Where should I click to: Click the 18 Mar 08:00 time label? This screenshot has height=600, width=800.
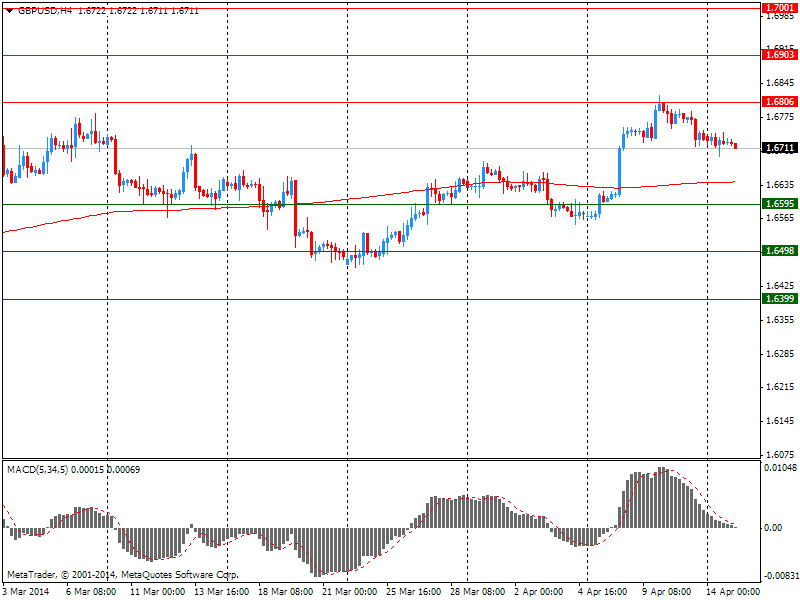click(x=286, y=592)
